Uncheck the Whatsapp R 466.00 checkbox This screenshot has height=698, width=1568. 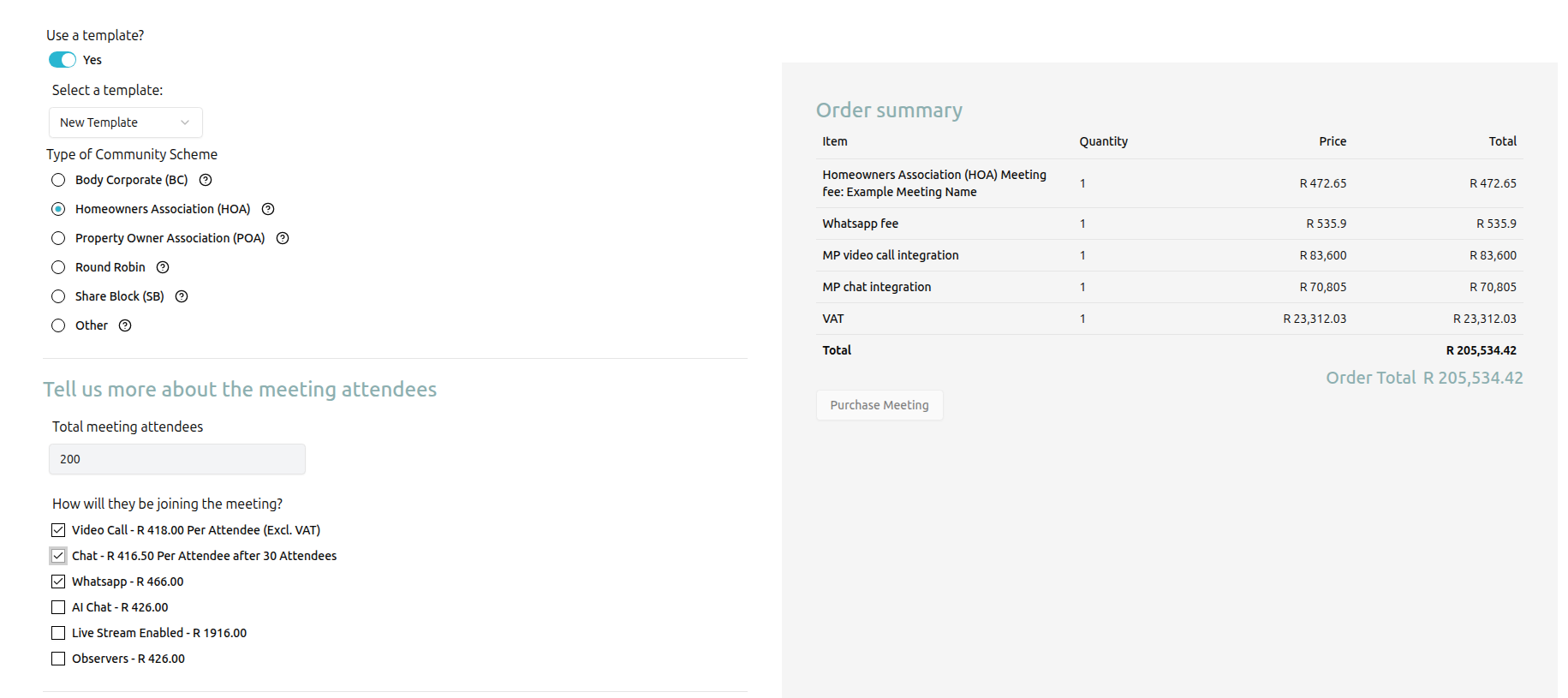pos(58,582)
